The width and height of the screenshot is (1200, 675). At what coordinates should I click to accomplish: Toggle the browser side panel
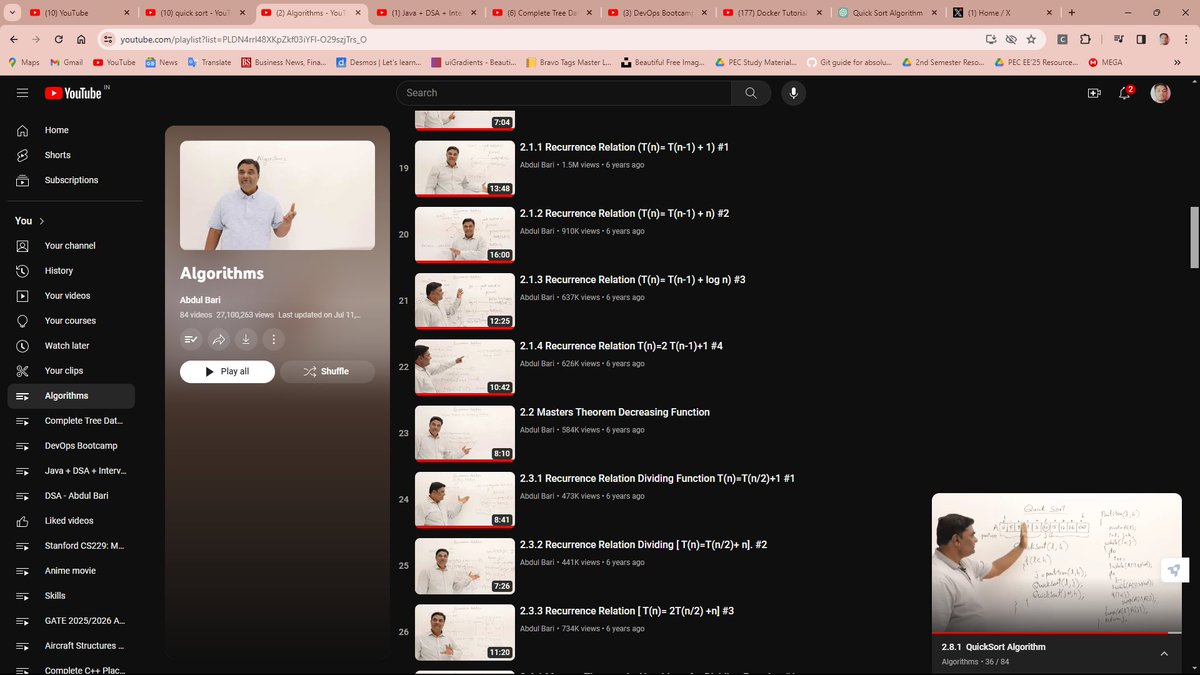pos(1141,39)
